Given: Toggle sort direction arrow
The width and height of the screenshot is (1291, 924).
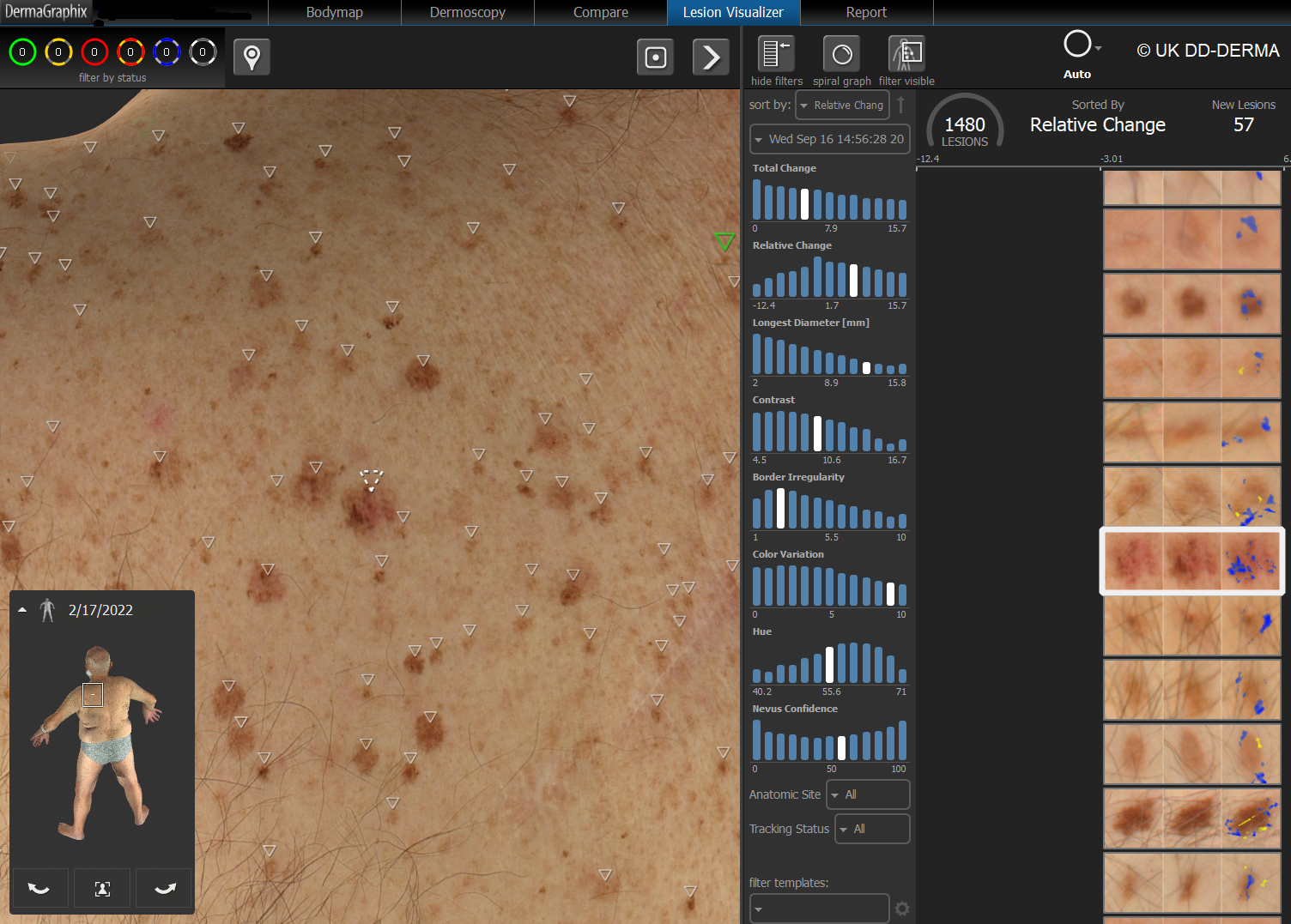Looking at the screenshot, I should pyautogui.click(x=900, y=105).
